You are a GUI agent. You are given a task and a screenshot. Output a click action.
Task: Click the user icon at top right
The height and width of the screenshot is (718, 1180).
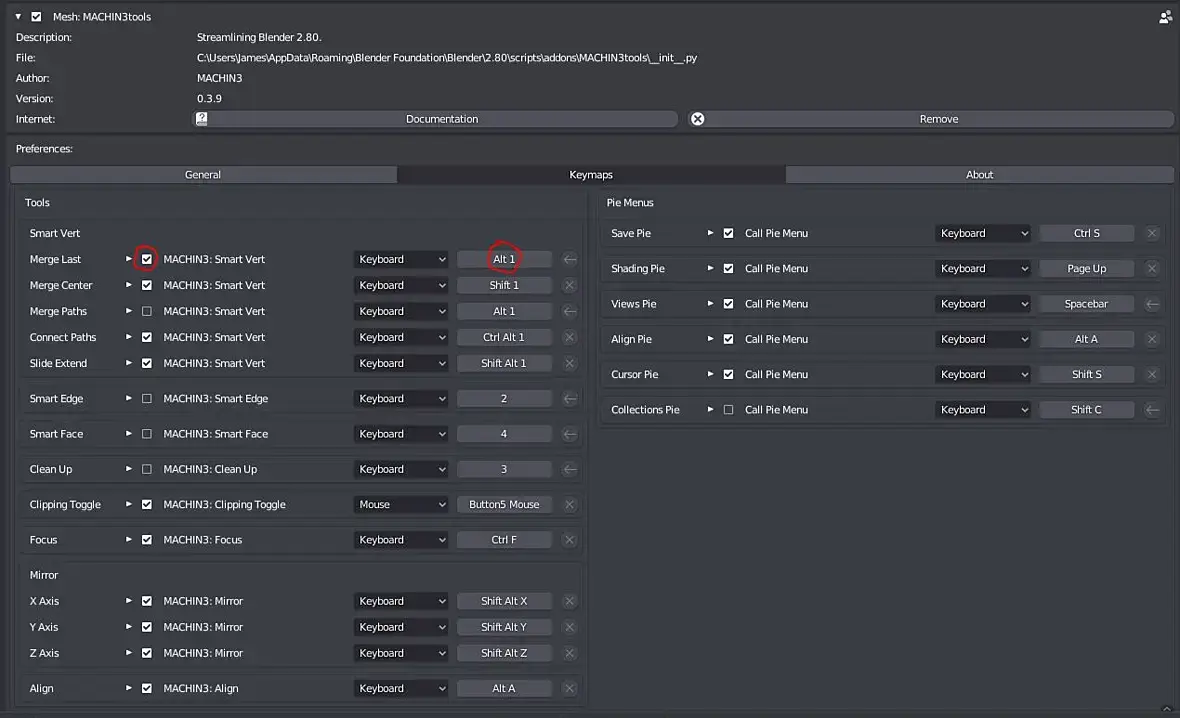pyautogui.click(x=1165, y=17)
